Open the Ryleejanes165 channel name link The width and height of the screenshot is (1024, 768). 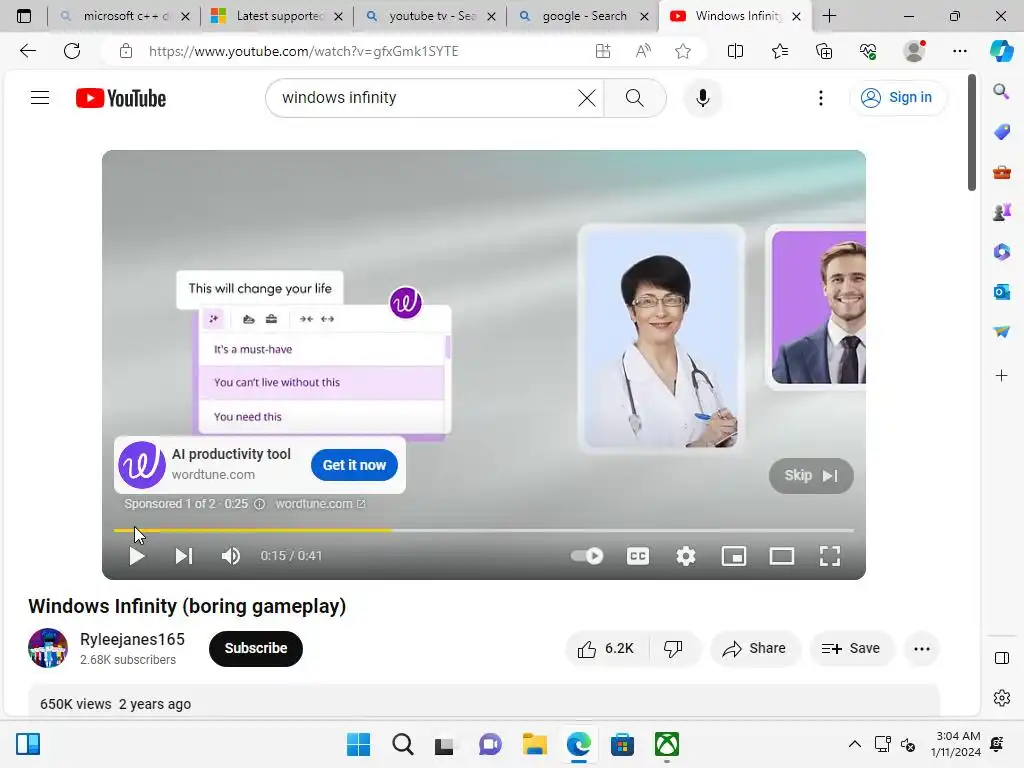tap(133, 639)
